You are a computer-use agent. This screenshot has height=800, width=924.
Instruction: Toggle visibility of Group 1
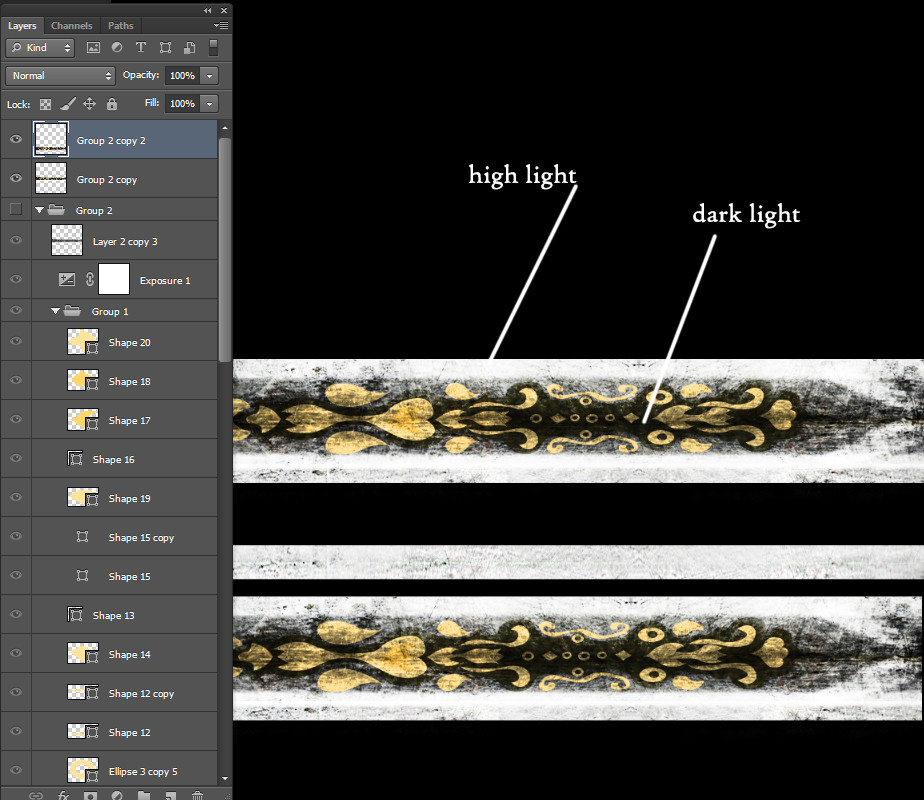pyautogui.click(x=16, y=310)
